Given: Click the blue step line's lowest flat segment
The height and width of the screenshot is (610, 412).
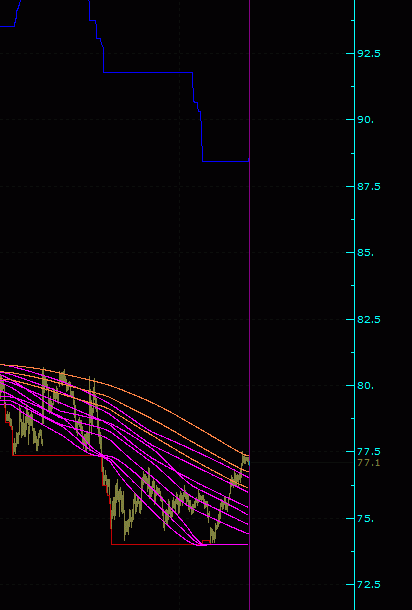Looking at the screenshot, I should pos(226,161).
